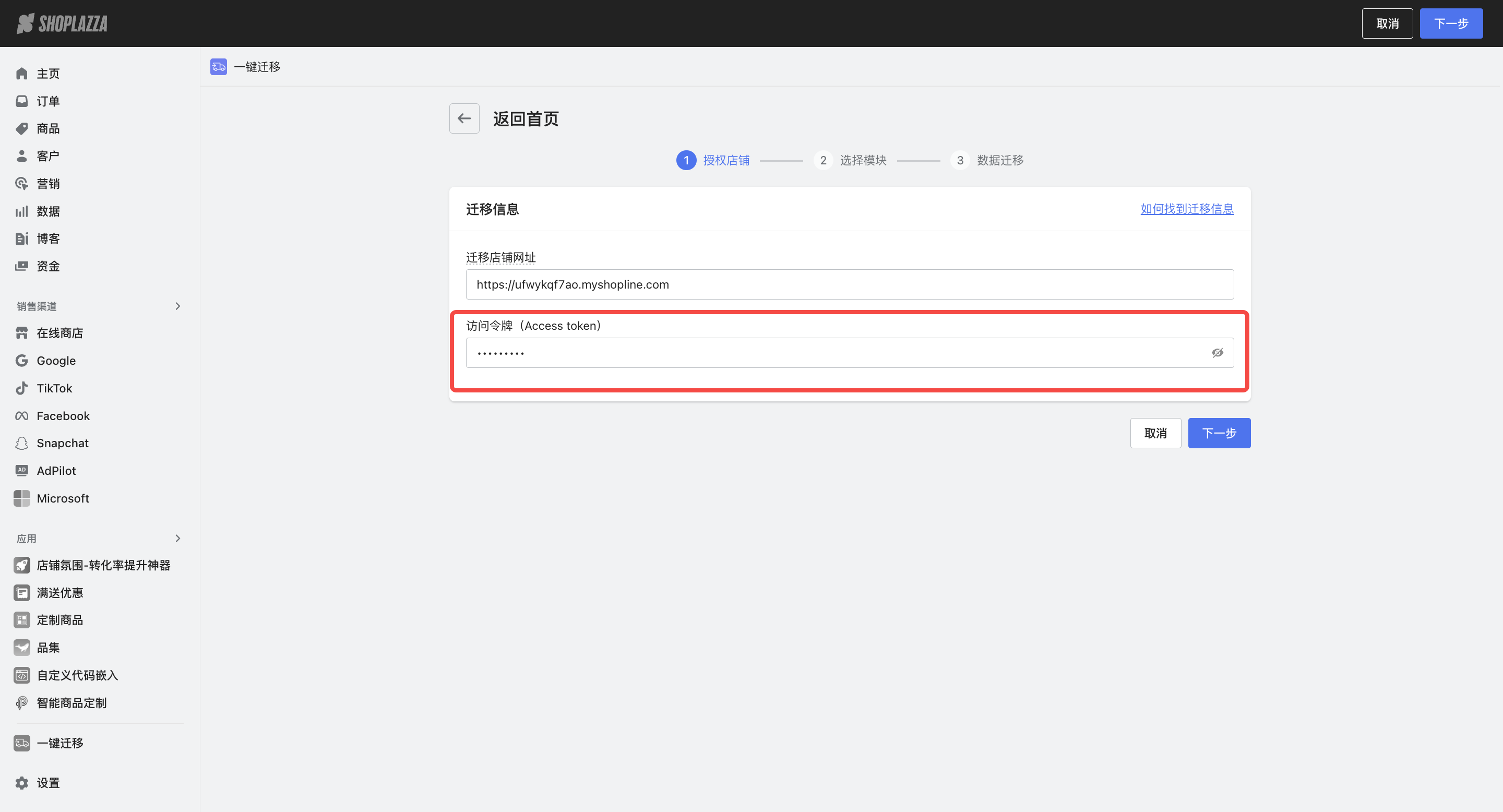Click the 营销 marketing icon
This screenshot has width=1503, height=812.
pos(21,184)
